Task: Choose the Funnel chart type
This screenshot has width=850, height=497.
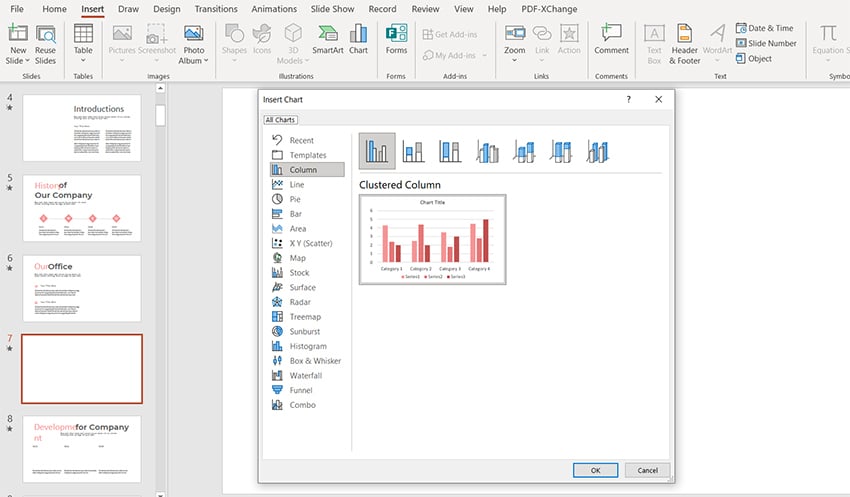Action: [301, 390]
